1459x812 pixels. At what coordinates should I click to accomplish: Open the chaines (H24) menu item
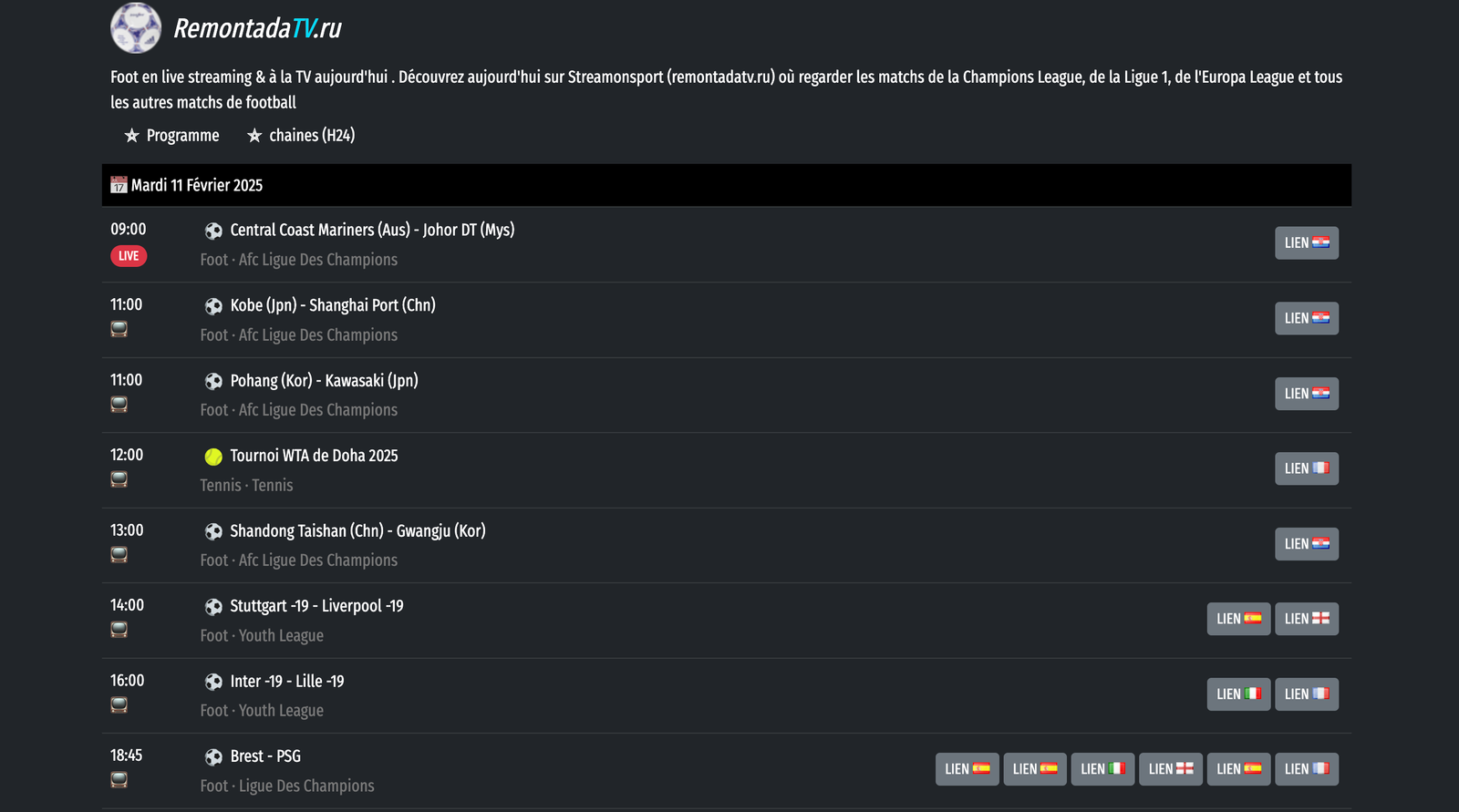(x=300, y=136)
